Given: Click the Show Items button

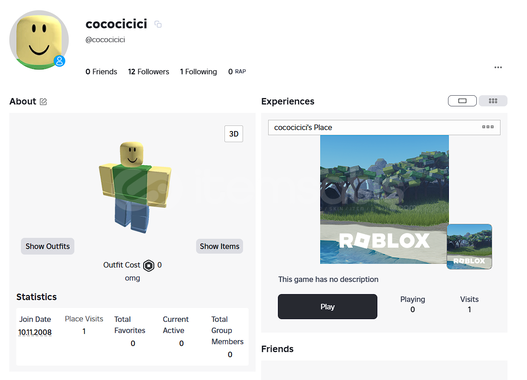Looking at the screenshot, I should tap(219, 246).
